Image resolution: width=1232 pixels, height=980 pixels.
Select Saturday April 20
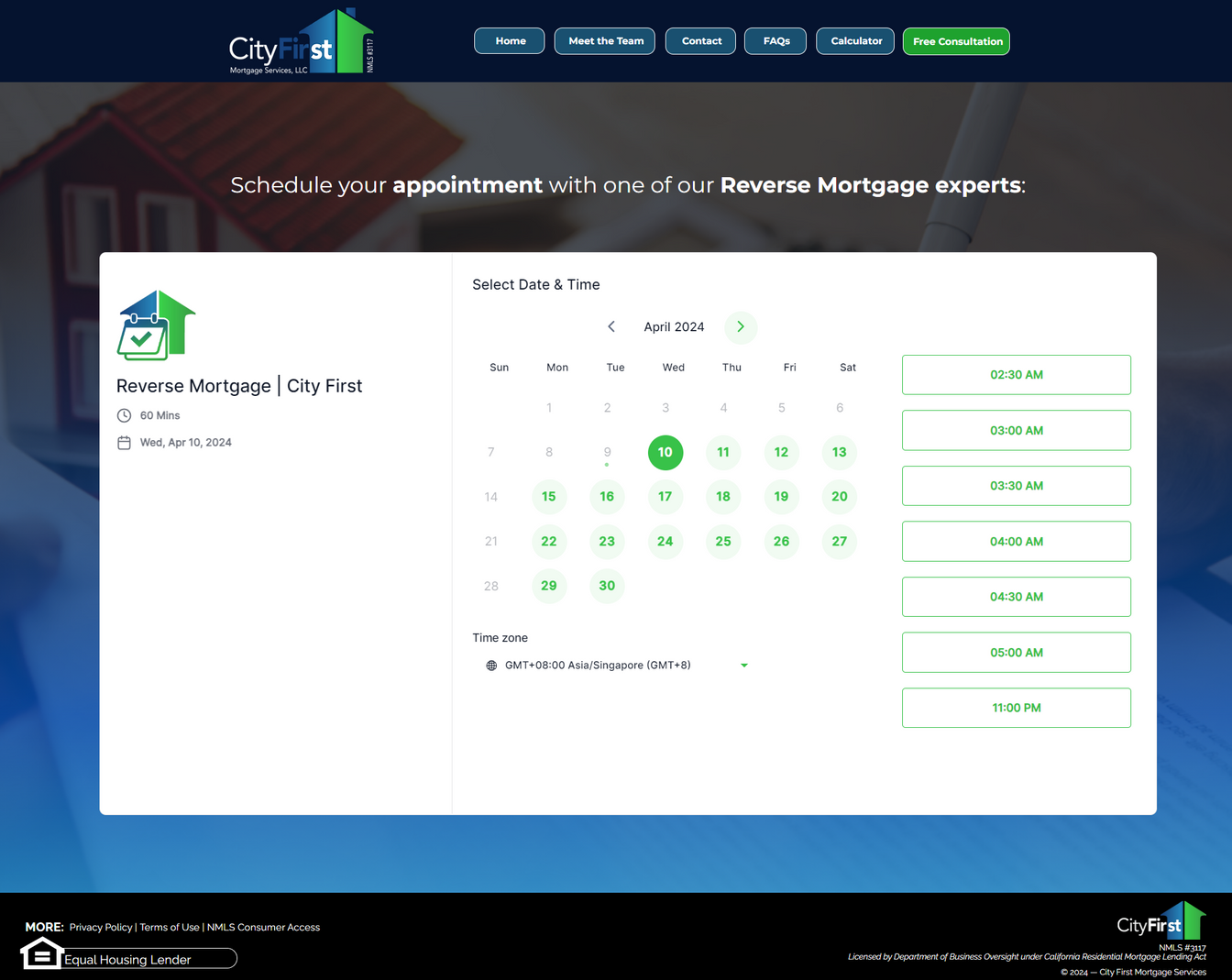(840, 497)
